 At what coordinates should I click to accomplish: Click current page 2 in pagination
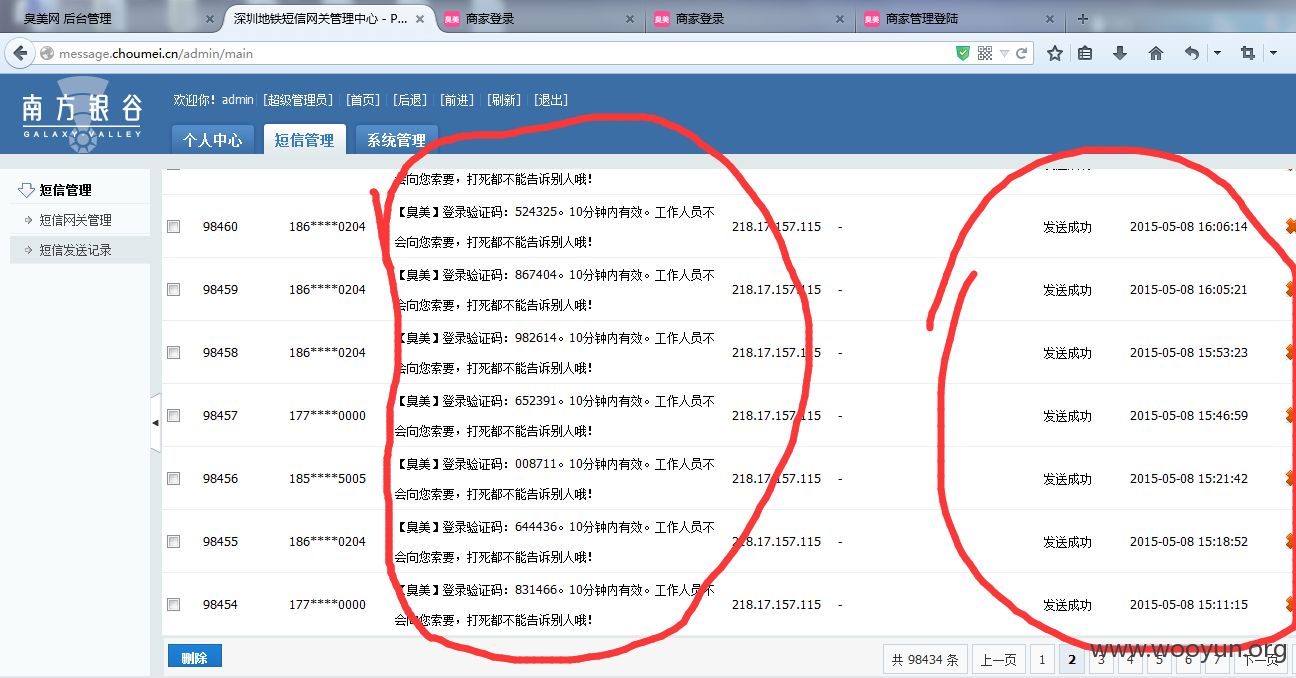point(1072,659)
